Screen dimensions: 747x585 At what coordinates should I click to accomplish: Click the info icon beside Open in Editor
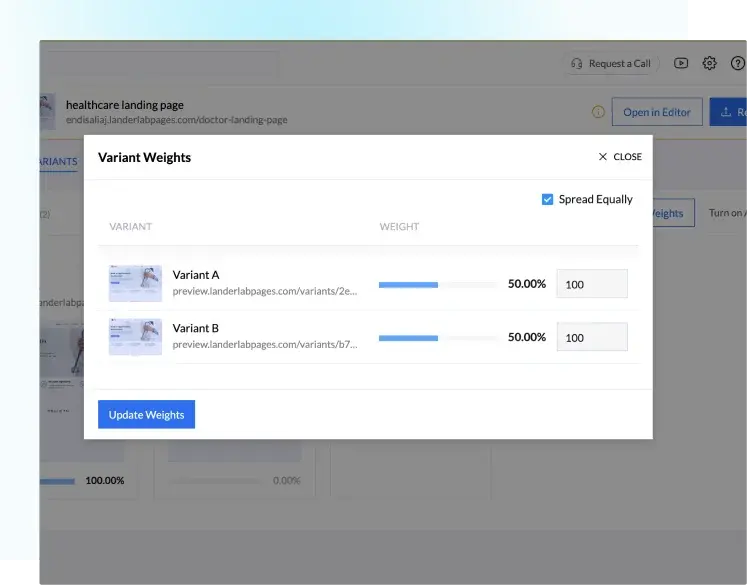pyautogui.click(x=598, y=112)
